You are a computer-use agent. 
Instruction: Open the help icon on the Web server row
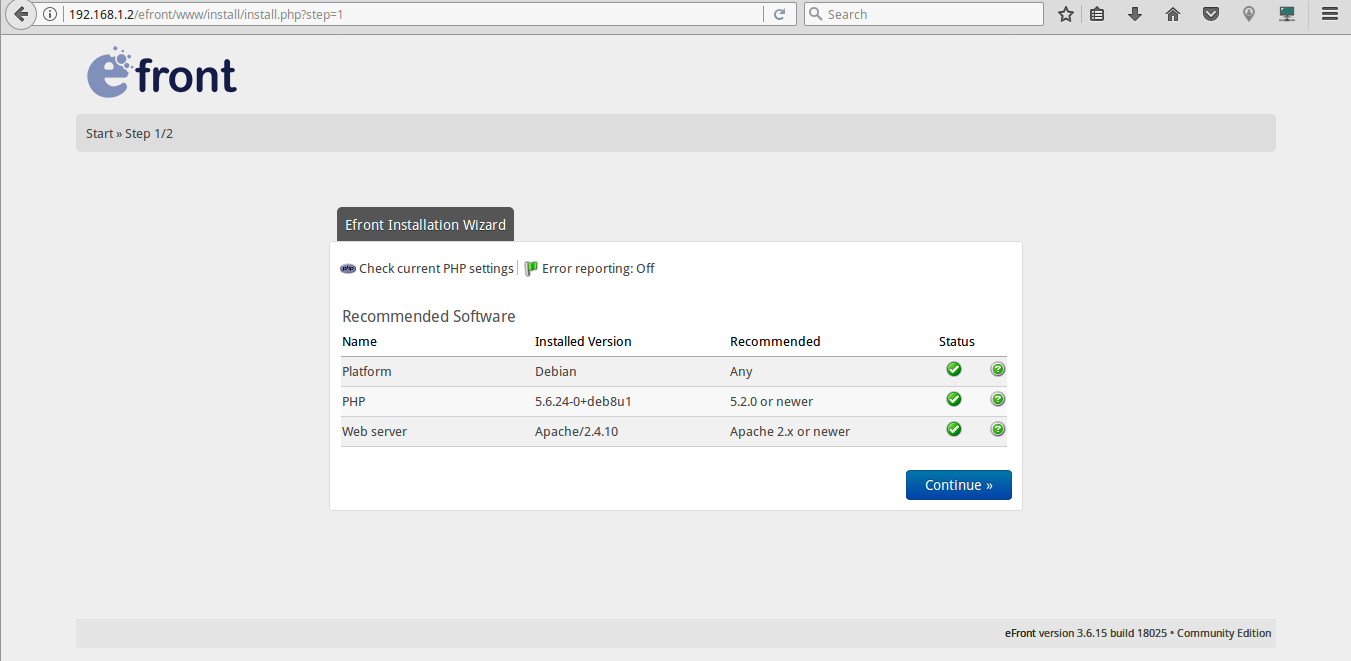(997, 429)
